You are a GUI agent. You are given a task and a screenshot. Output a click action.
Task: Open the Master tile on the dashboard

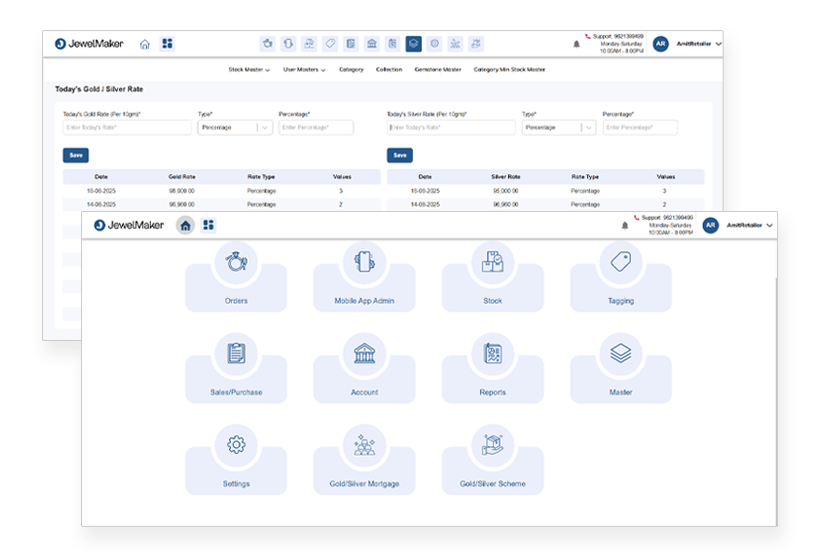pos(621,368)
